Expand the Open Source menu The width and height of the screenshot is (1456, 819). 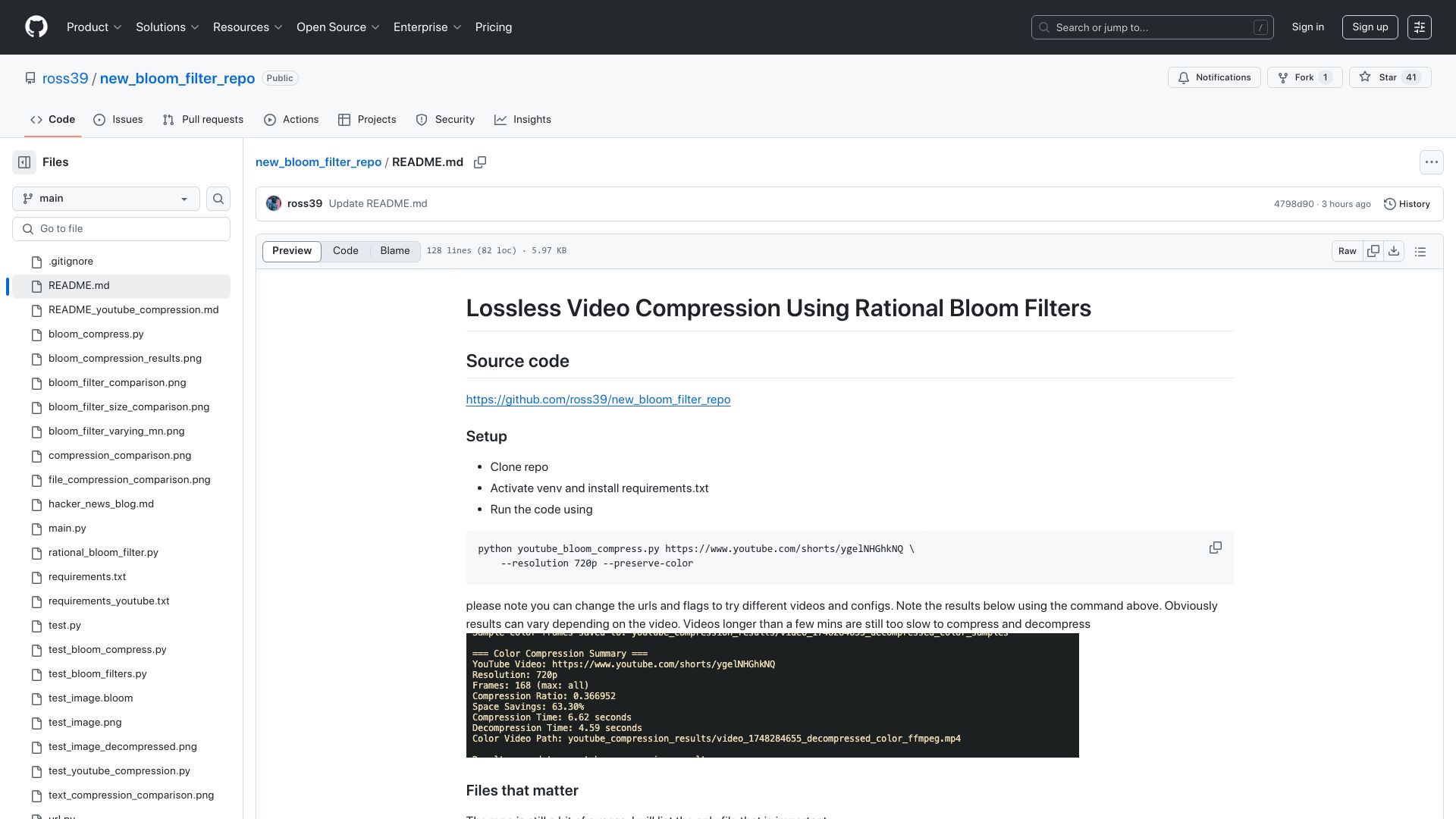338,27
